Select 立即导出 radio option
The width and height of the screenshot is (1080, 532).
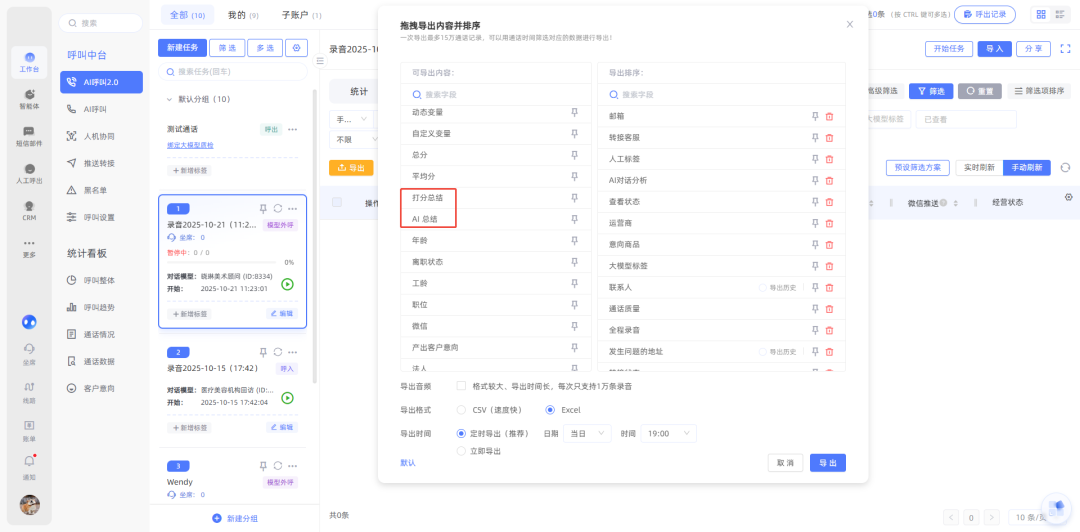pos(461,451)
